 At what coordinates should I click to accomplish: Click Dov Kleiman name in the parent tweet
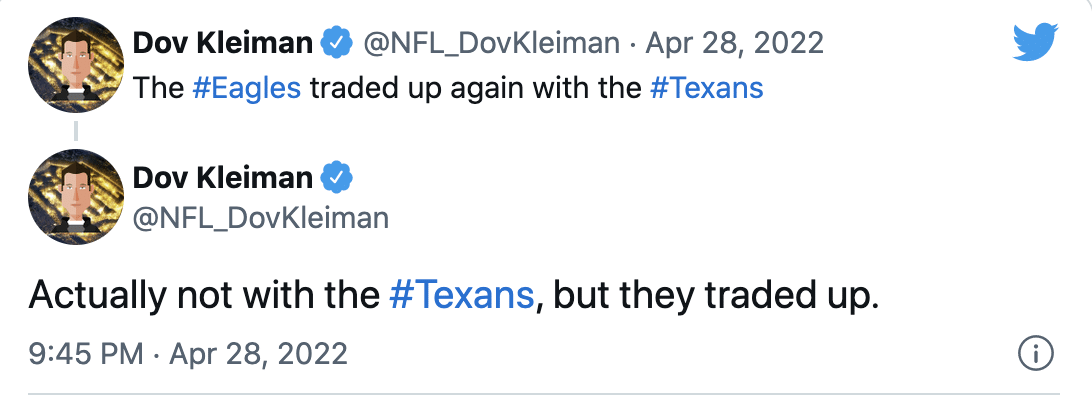point(222,45)
